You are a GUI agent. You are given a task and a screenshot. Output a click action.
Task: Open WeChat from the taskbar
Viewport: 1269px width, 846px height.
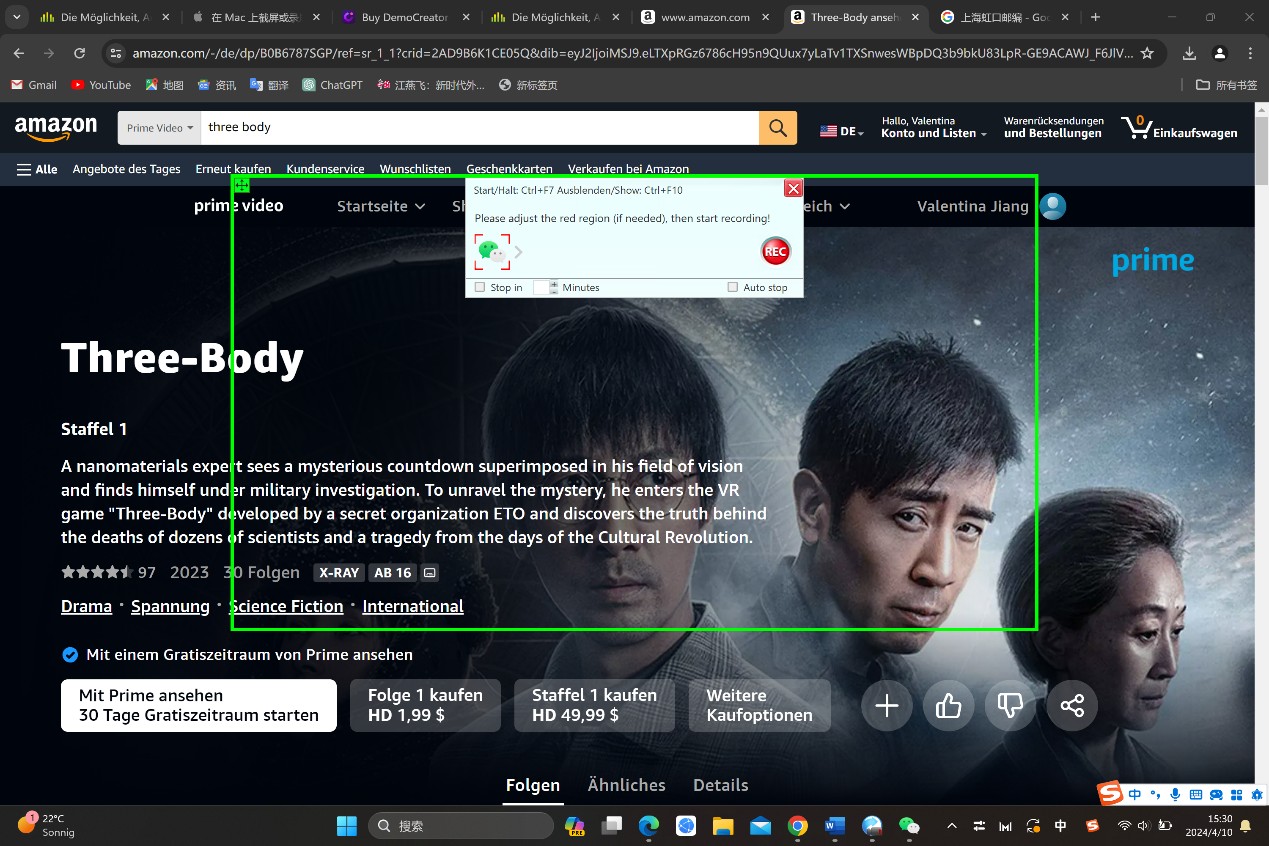coord(909,826)
